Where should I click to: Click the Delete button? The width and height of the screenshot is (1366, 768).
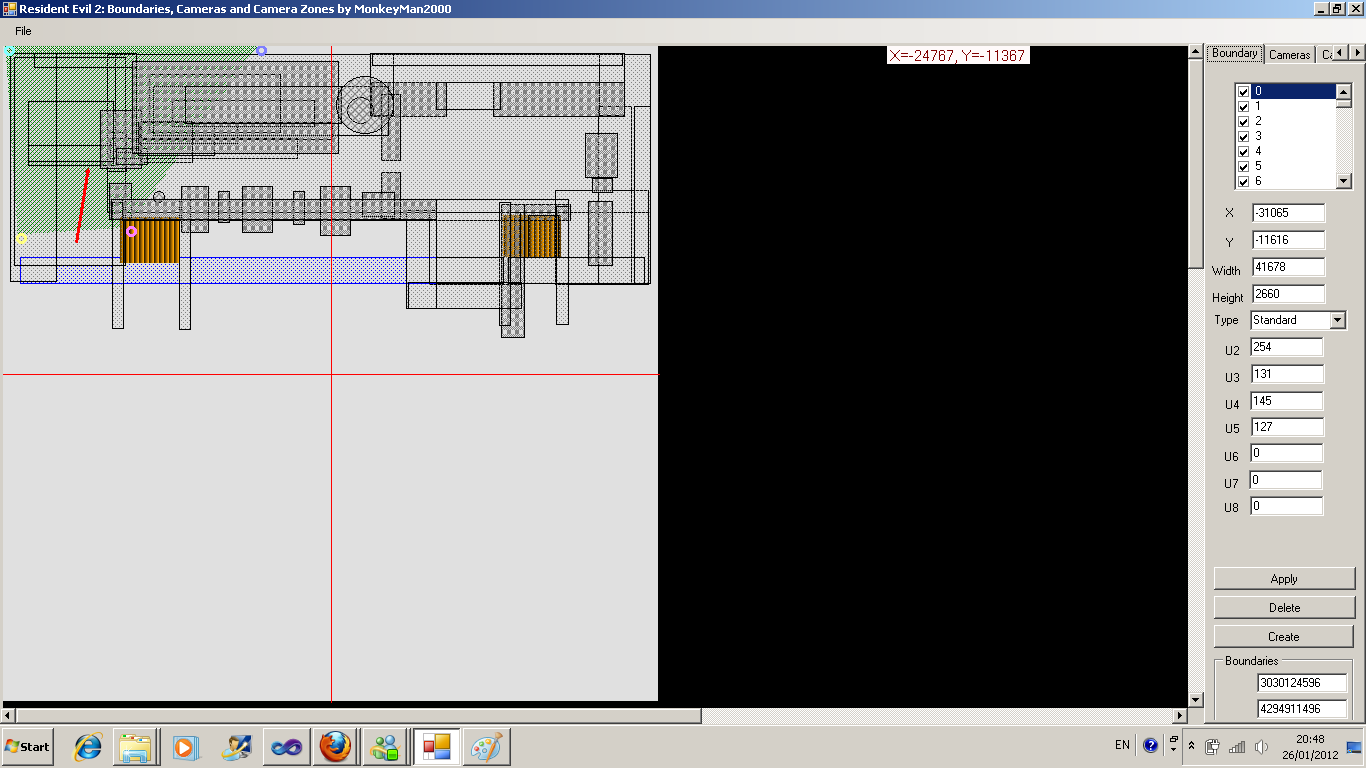point(1284,607)
